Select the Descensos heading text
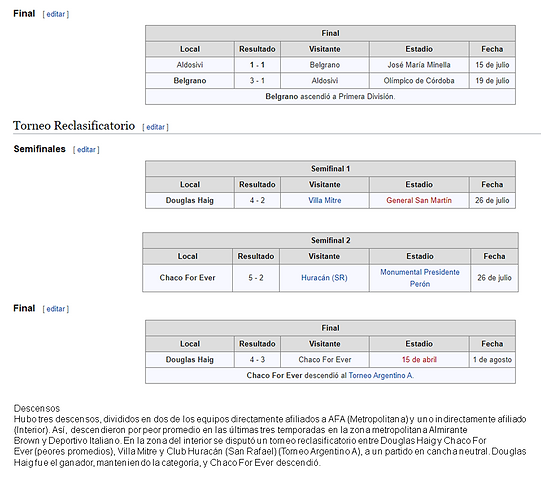The image size is (541, 482). pos(37,409)
